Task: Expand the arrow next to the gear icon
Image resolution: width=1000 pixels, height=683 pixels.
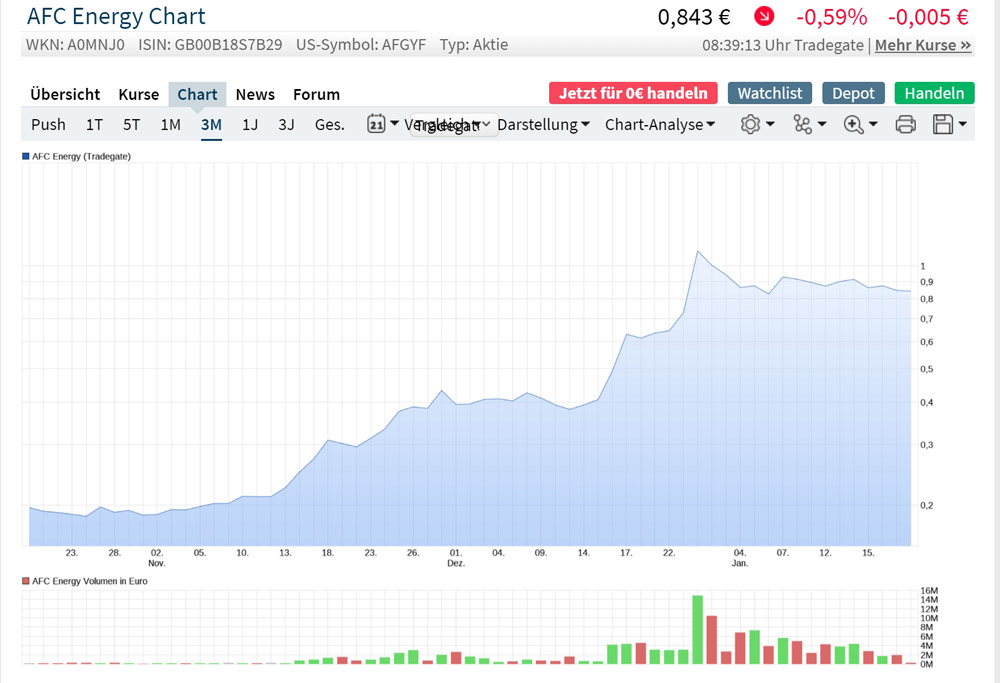Action: [770, 124]
